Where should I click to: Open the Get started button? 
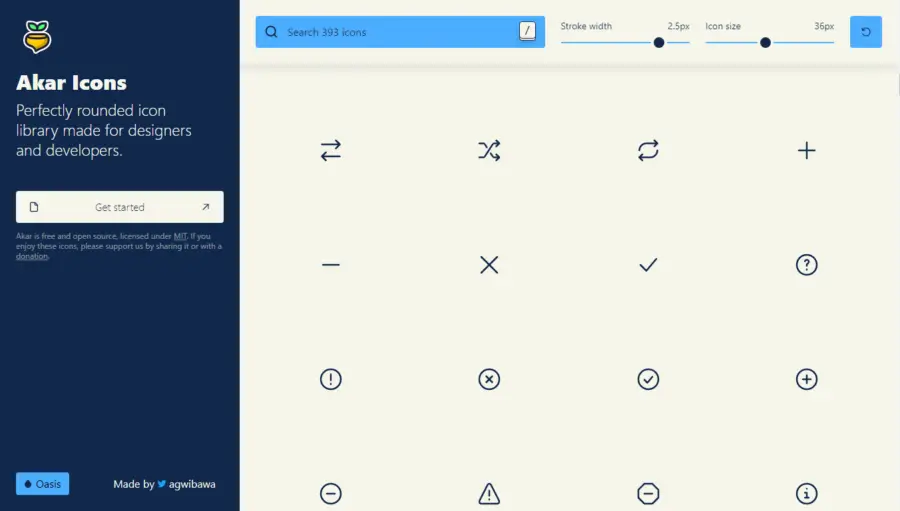tap(119, 207)
